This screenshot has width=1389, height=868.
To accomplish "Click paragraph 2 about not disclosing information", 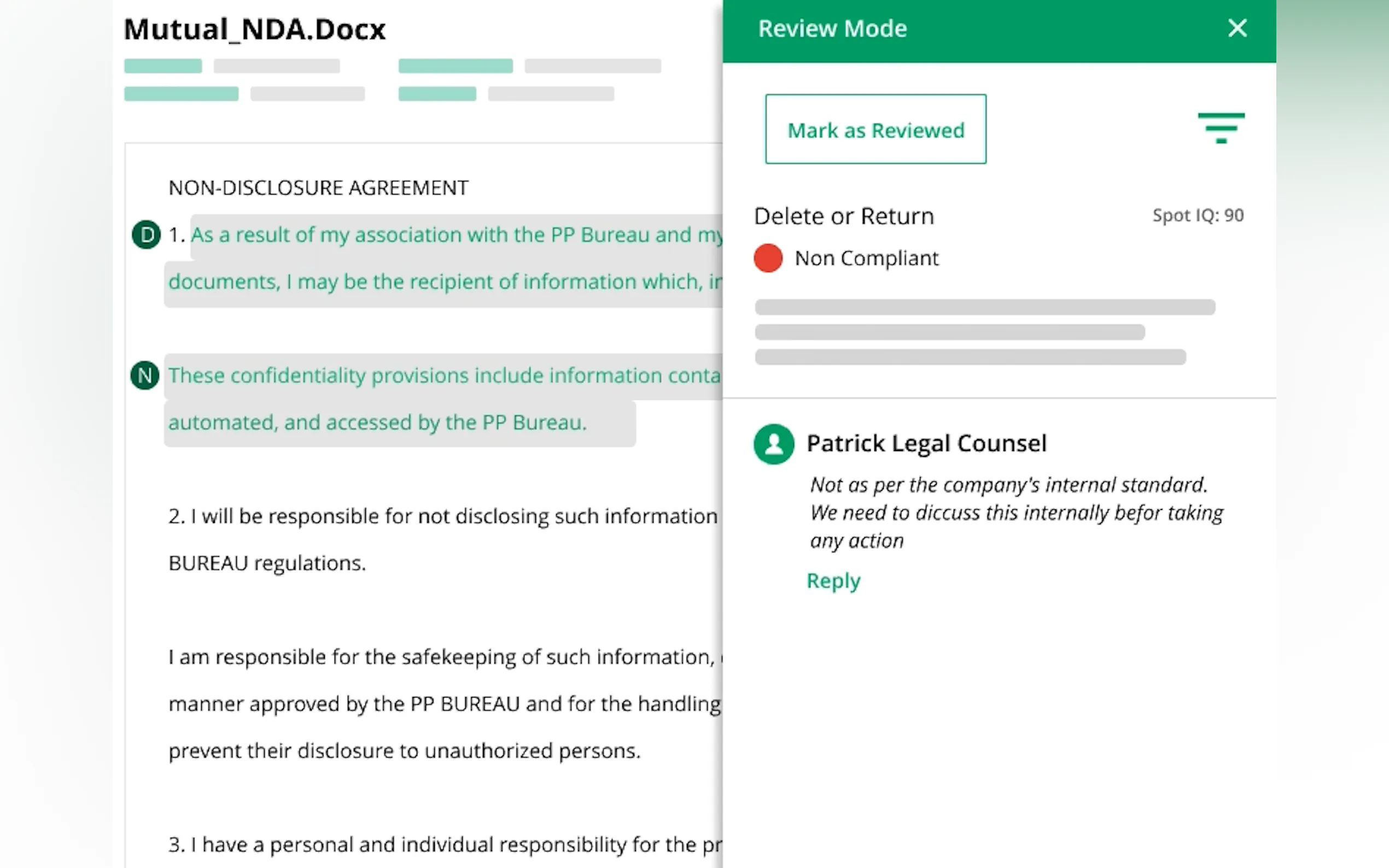I will [442, 516].
